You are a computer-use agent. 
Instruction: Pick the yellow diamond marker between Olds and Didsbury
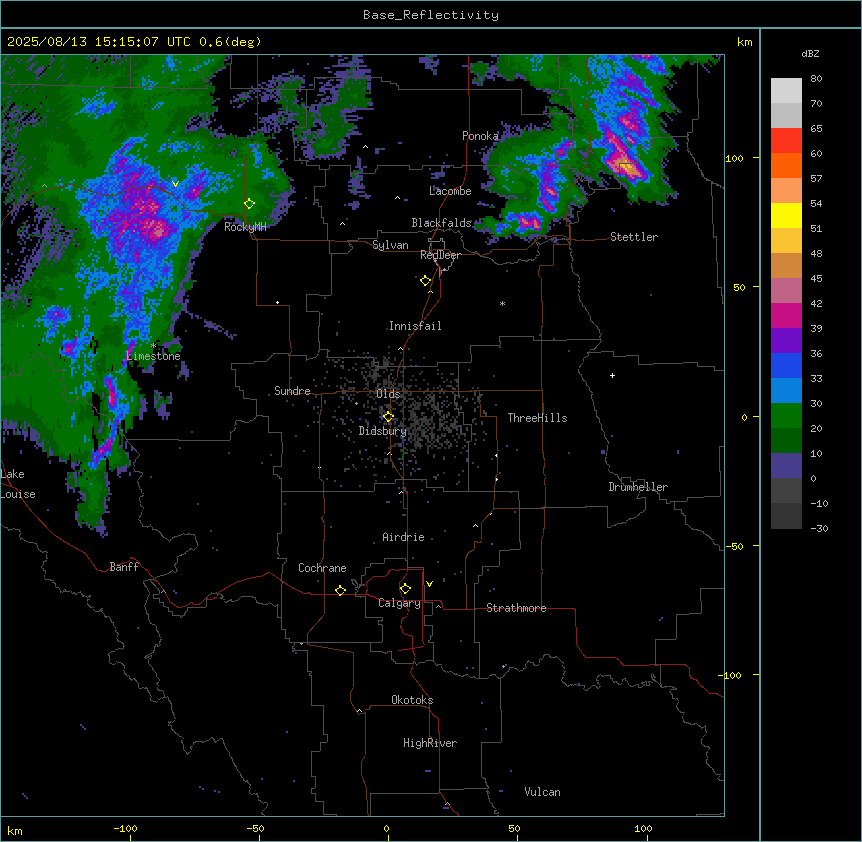[388, 417]
